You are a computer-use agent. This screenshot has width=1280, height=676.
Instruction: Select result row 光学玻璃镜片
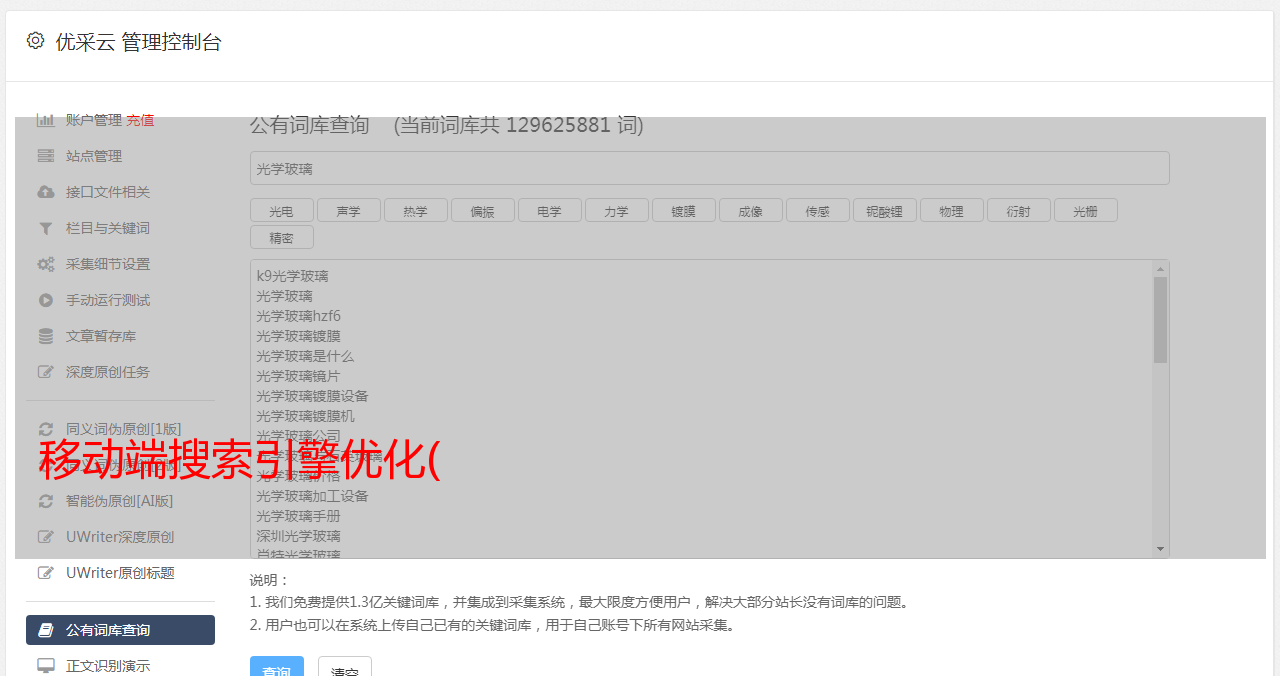click(298, 376)
